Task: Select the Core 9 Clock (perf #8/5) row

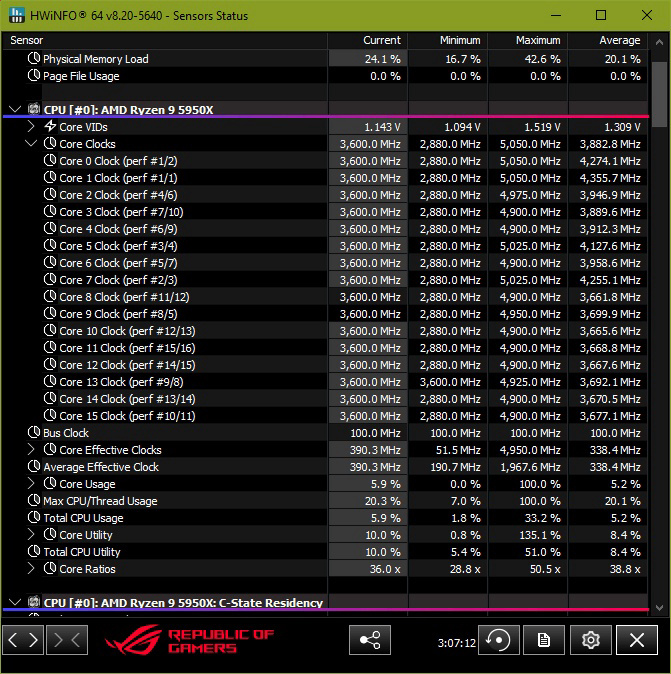Action: (325, 314)
